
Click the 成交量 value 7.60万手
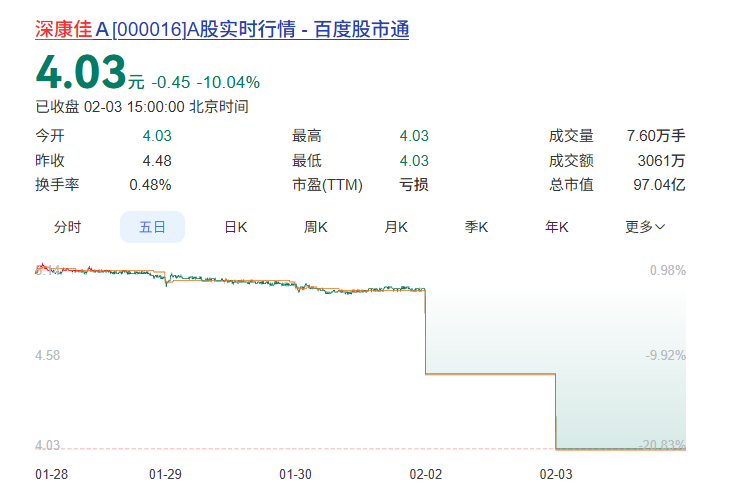[x=656, y=136]
